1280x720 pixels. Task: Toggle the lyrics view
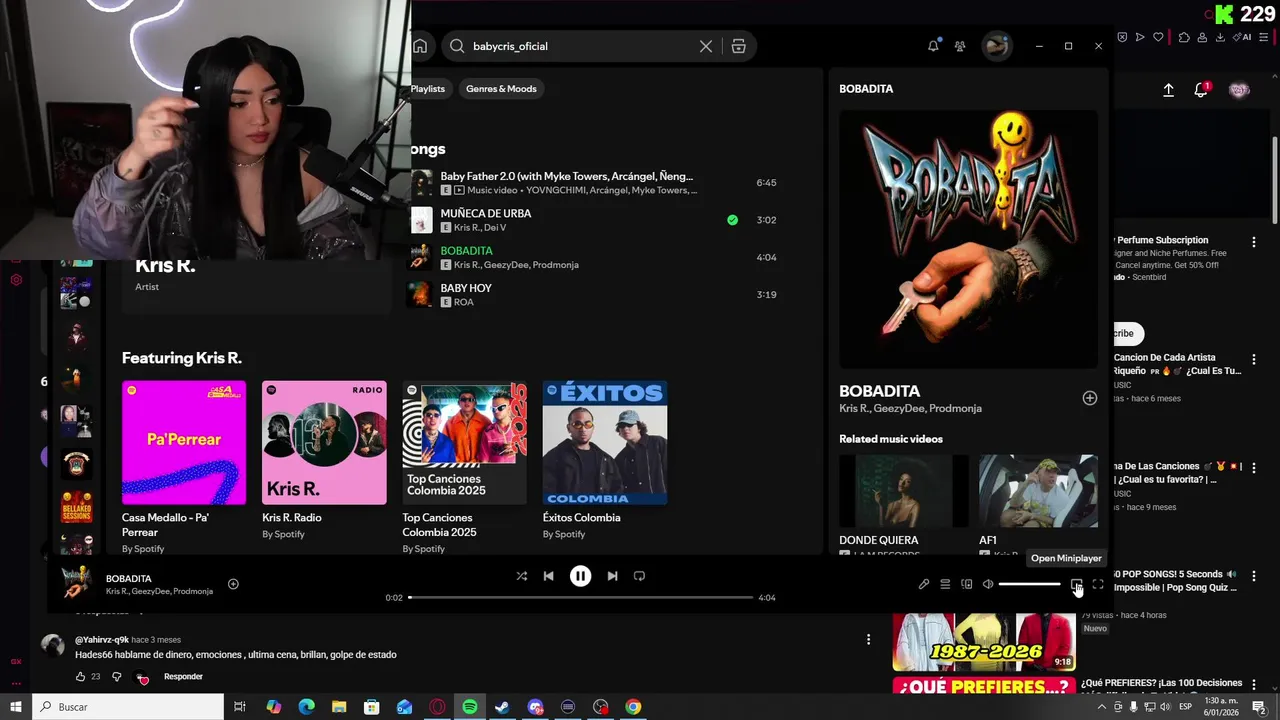point(924,584)
